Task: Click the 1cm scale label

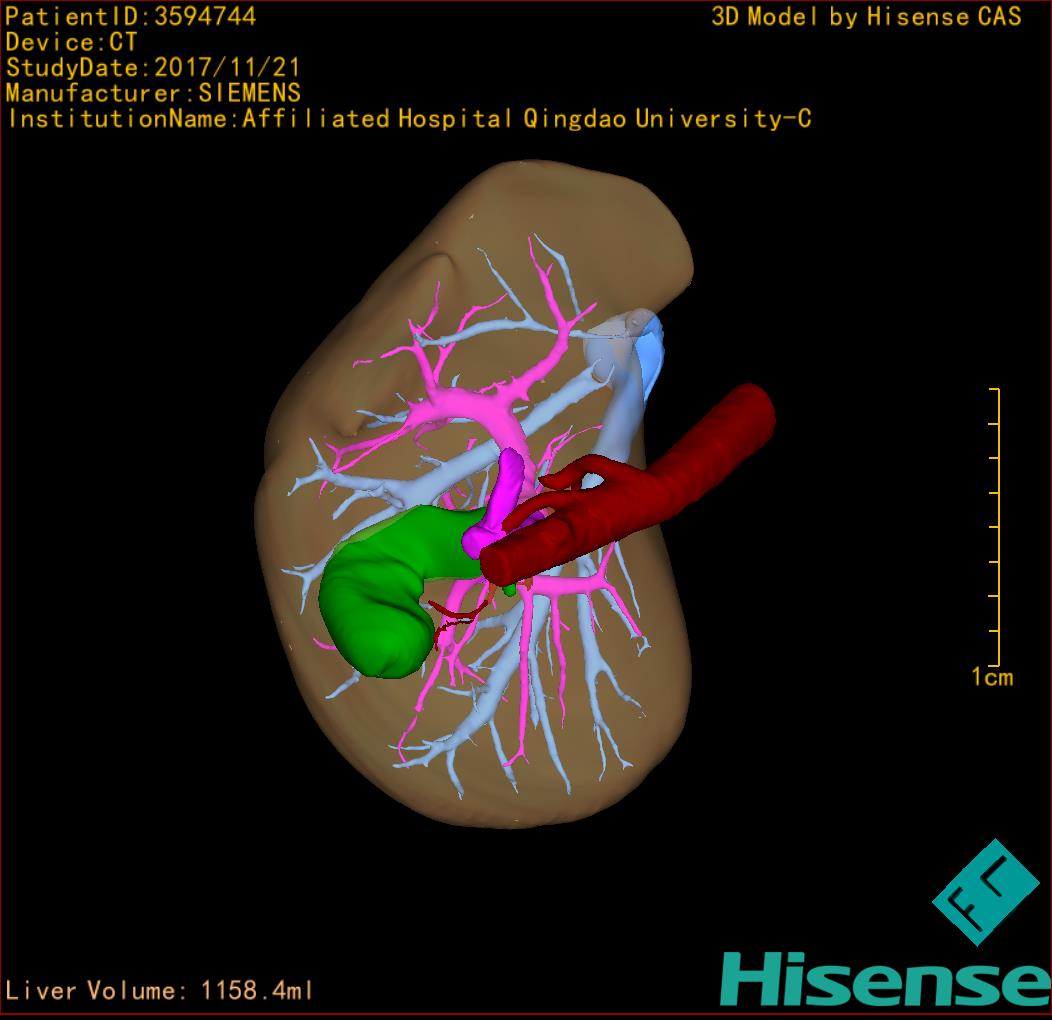Action: (991, 678)
